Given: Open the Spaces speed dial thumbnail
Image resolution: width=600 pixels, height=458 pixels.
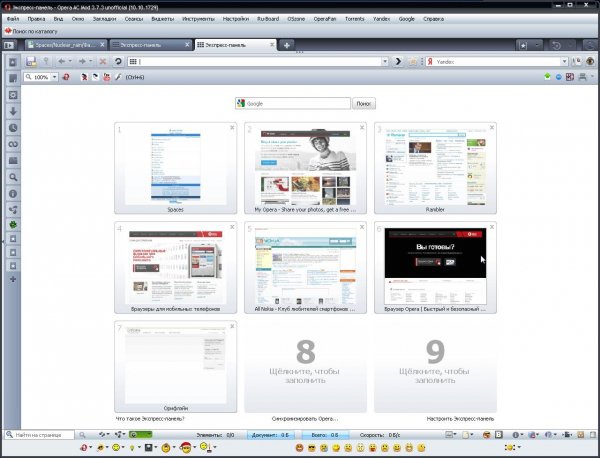Looking at the screenshot, I should 175,168.
